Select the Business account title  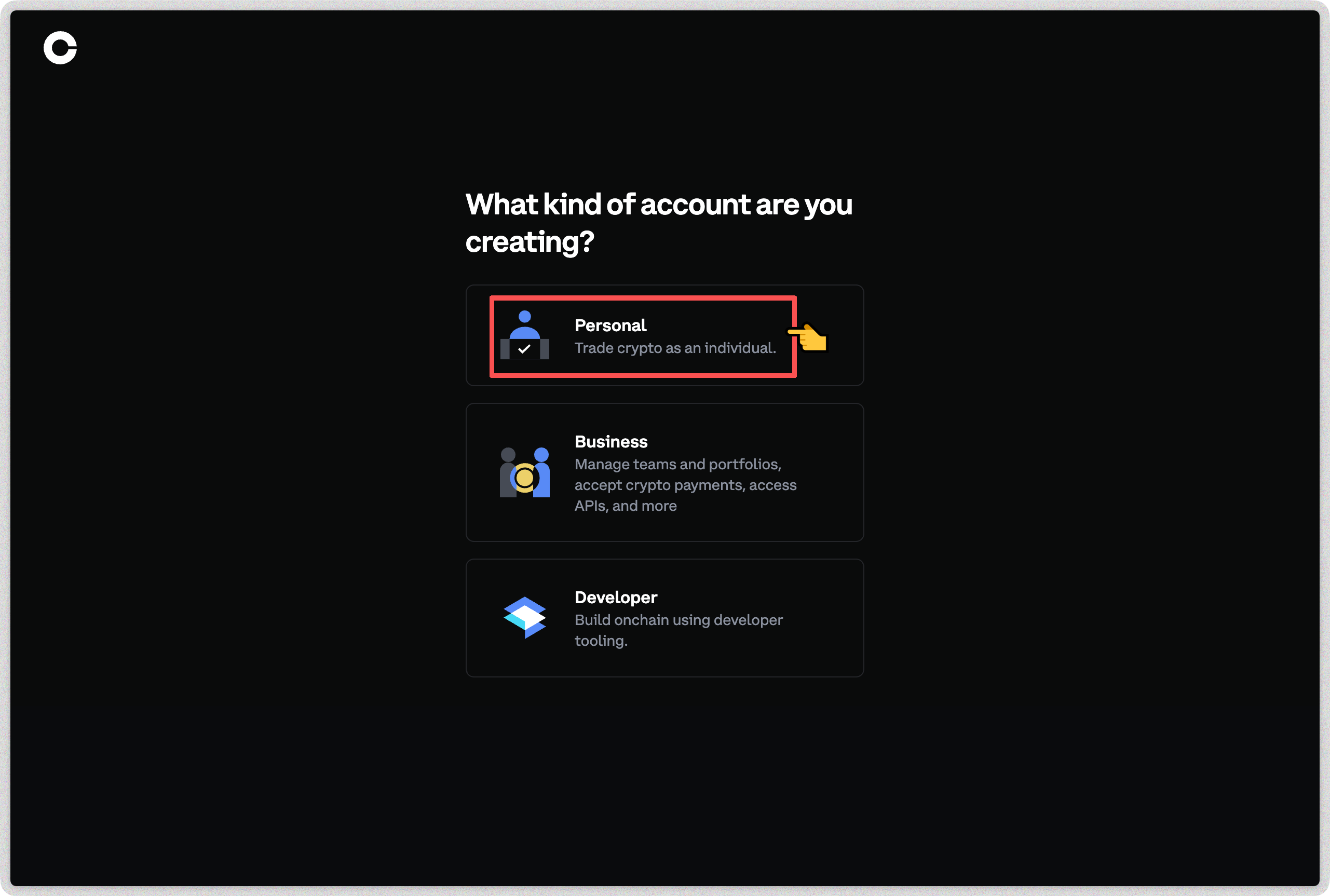click(x=610, y=442)
